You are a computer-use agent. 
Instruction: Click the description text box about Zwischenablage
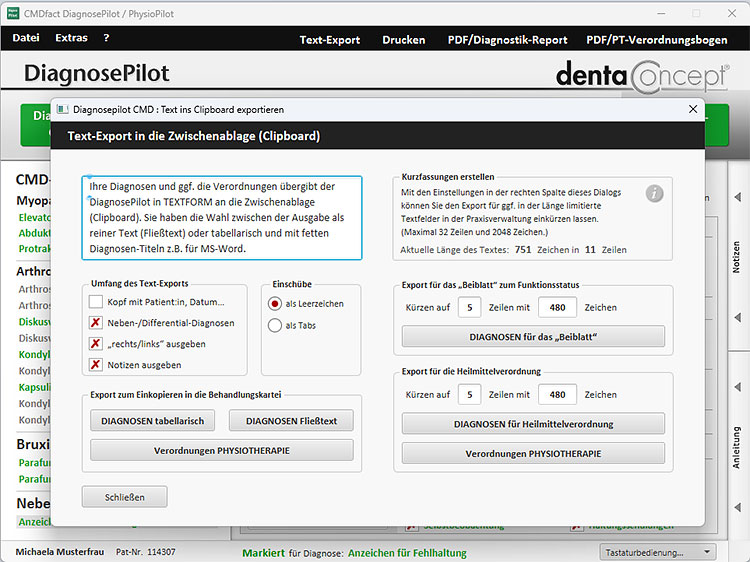click(x=222, y=218)
